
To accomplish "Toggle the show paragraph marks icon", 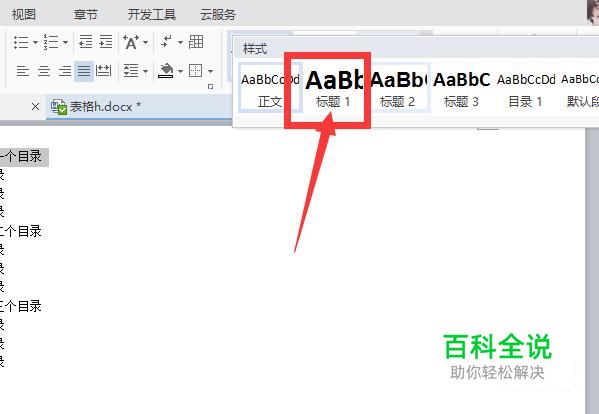I will (167, 41).
